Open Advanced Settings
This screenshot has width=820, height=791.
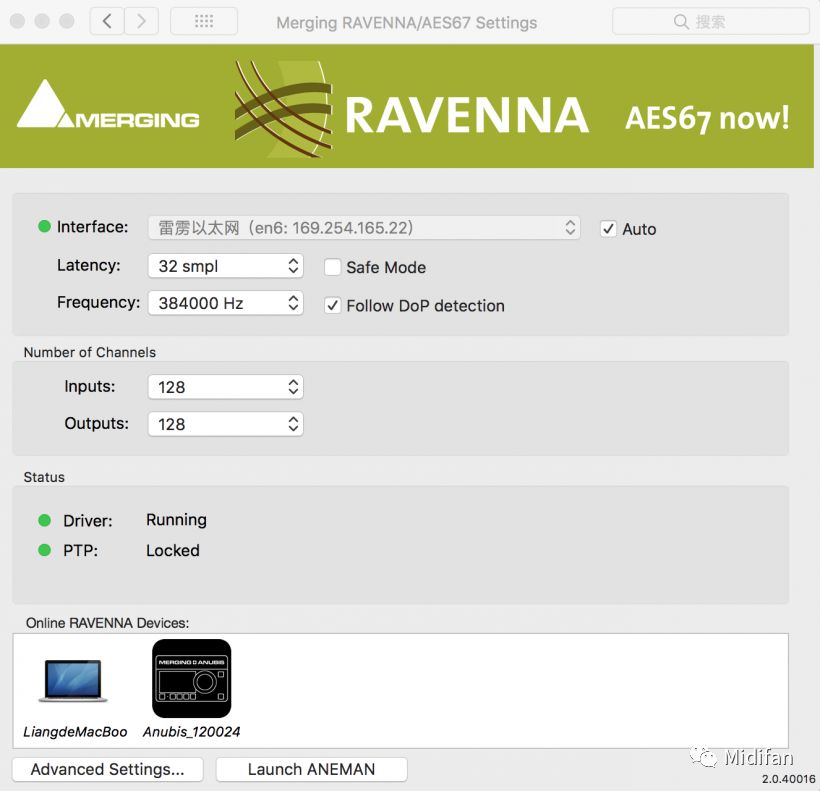[x=108, y=769]
